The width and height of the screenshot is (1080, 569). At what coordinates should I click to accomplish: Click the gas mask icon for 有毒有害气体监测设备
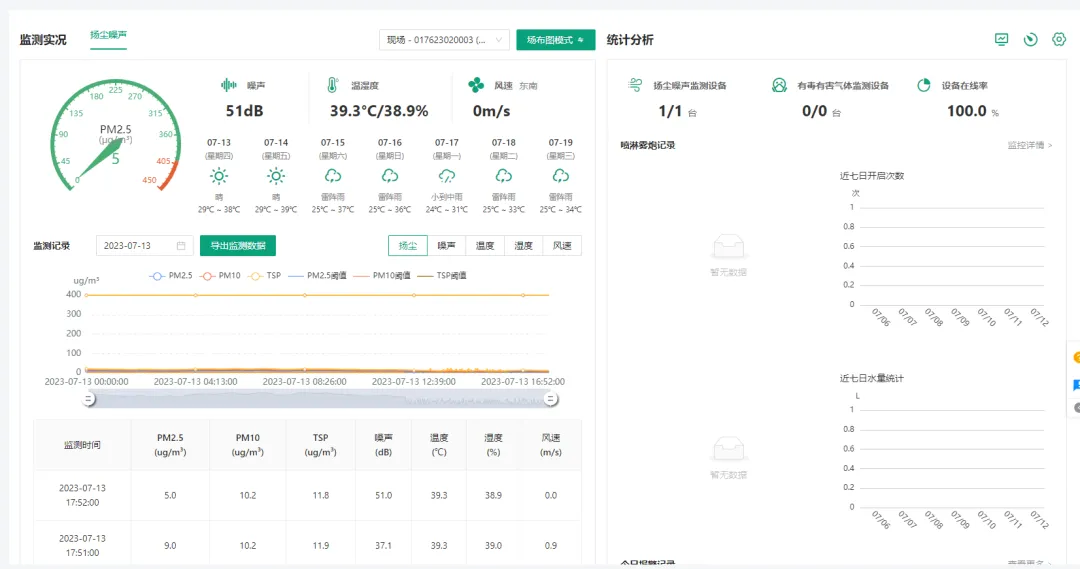tap(779, 85)
